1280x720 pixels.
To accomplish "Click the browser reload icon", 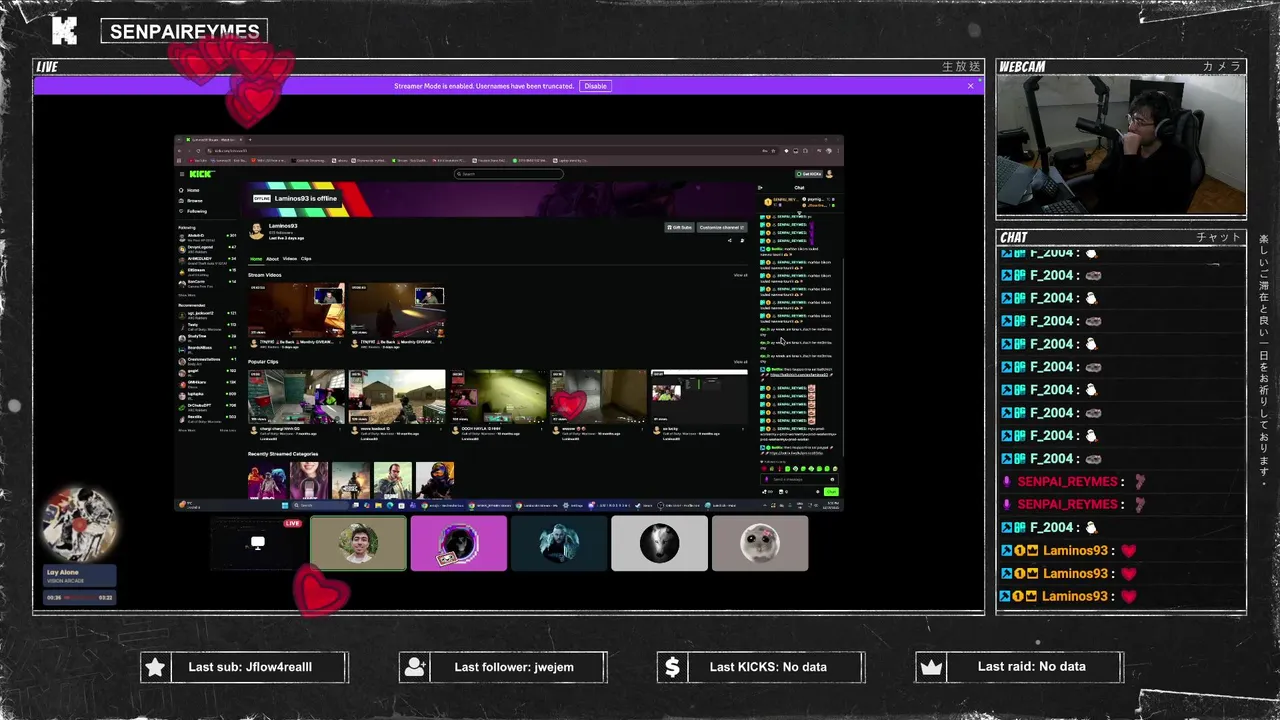I will [x=198, y=151].
